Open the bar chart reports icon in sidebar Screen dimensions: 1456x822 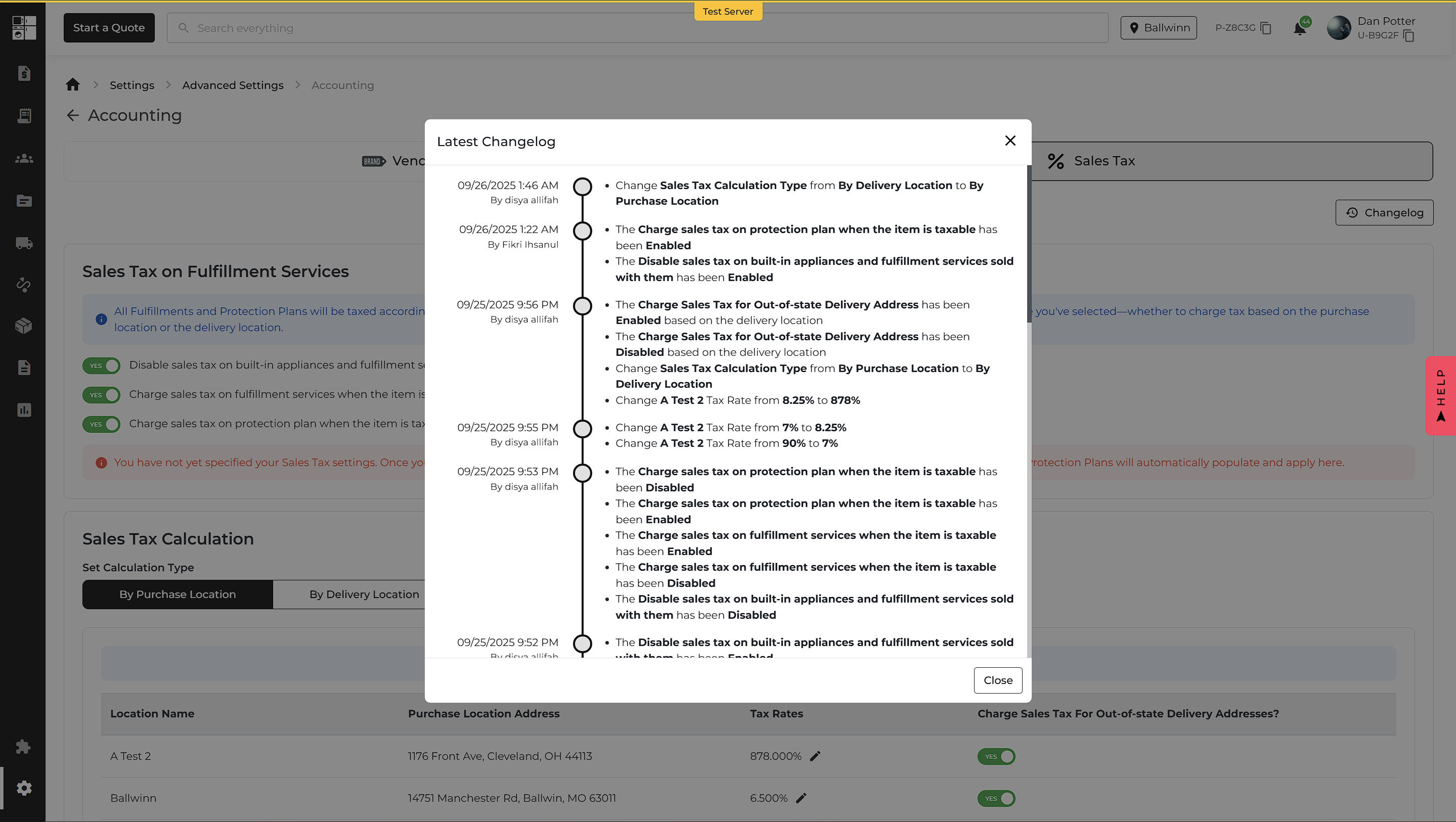click(24, 409)
